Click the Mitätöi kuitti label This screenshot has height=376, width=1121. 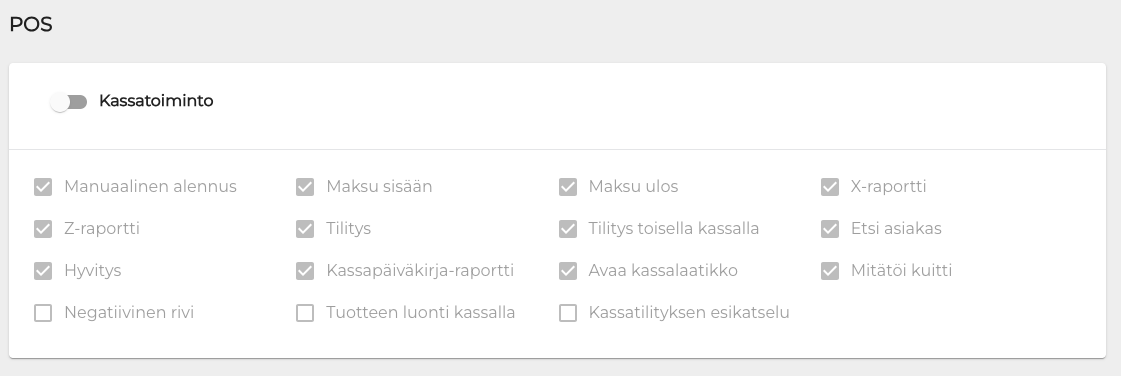(x=901, y=271)
